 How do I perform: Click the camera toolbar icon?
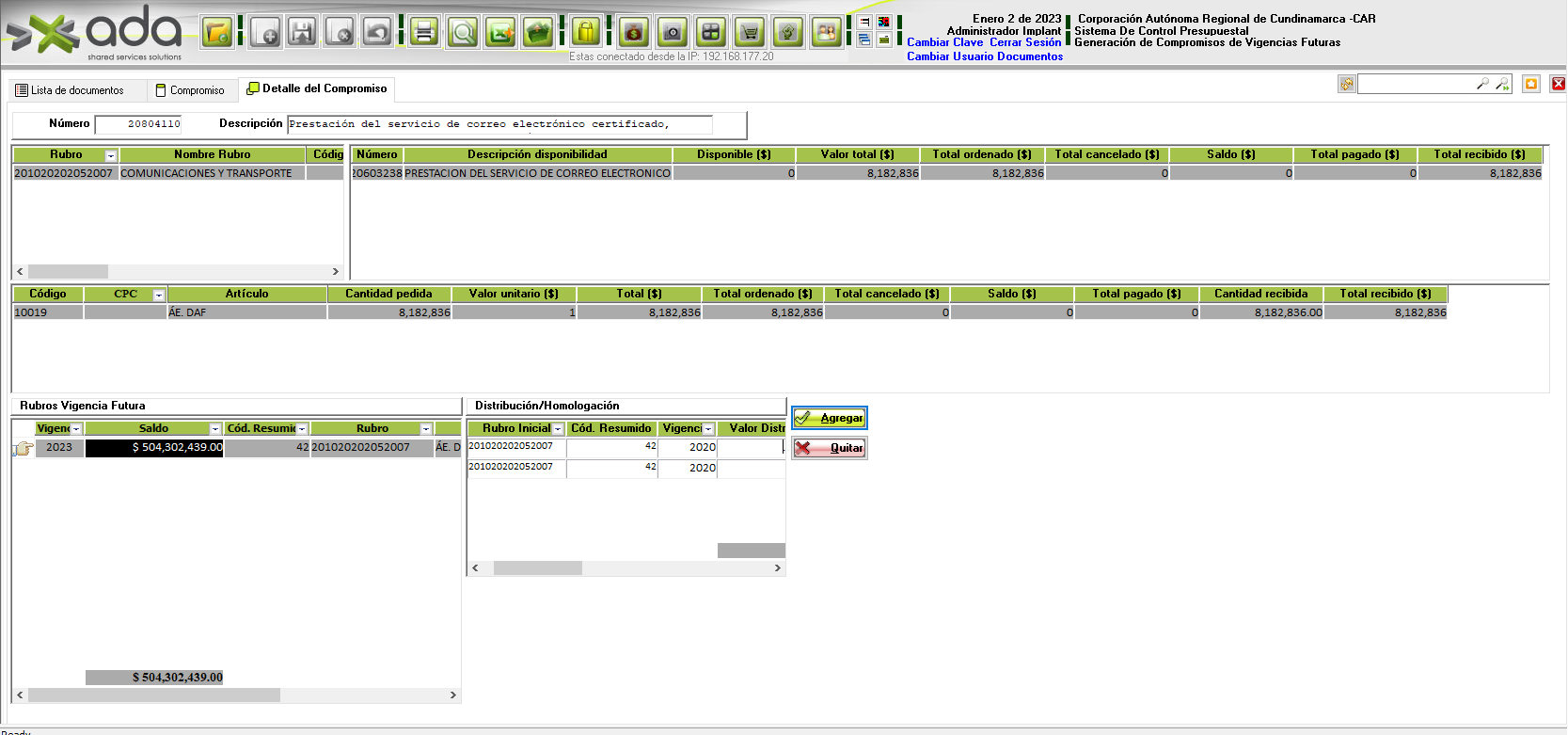click(673, 33)
